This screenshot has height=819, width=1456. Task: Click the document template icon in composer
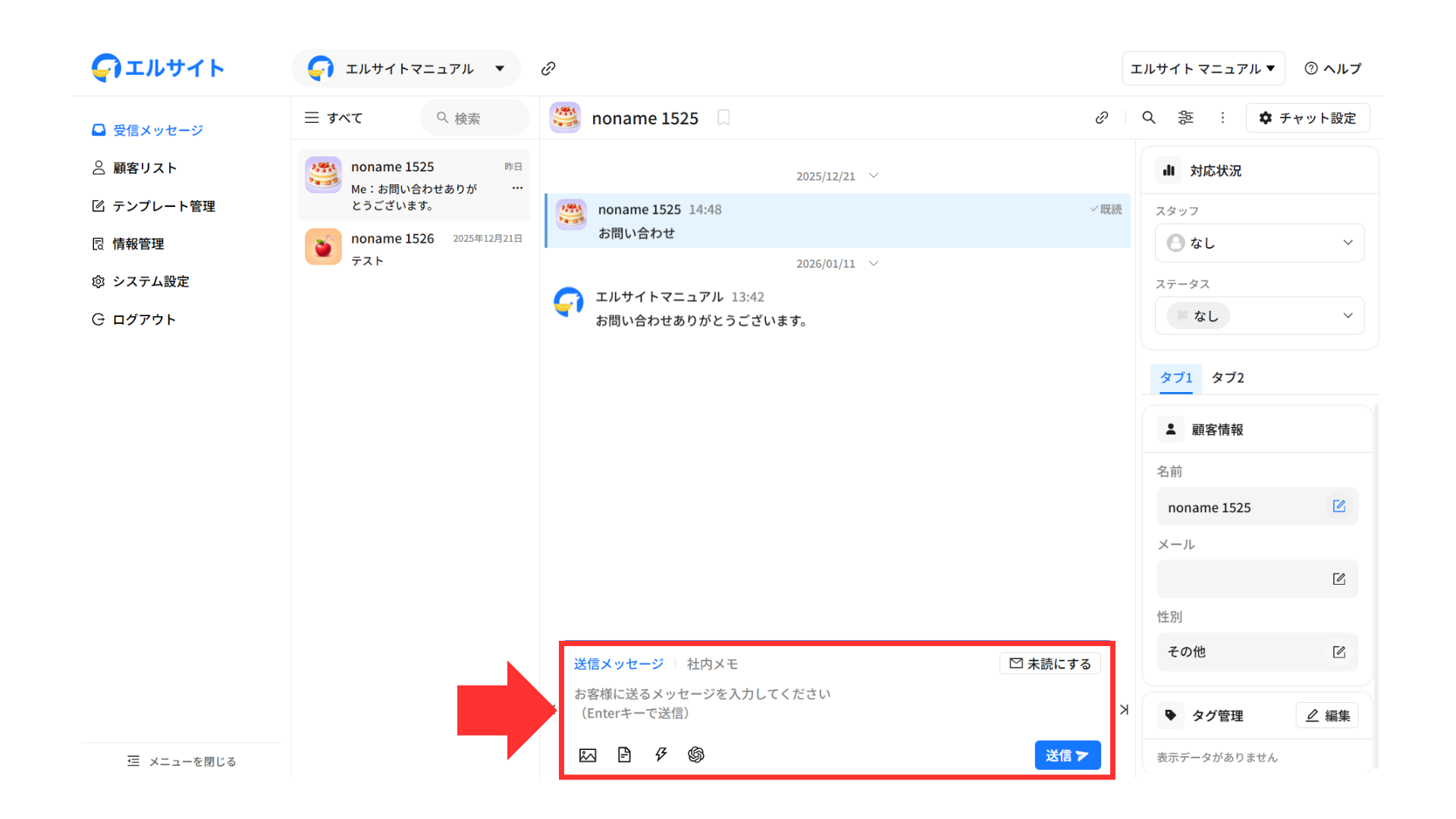[624, 755]
